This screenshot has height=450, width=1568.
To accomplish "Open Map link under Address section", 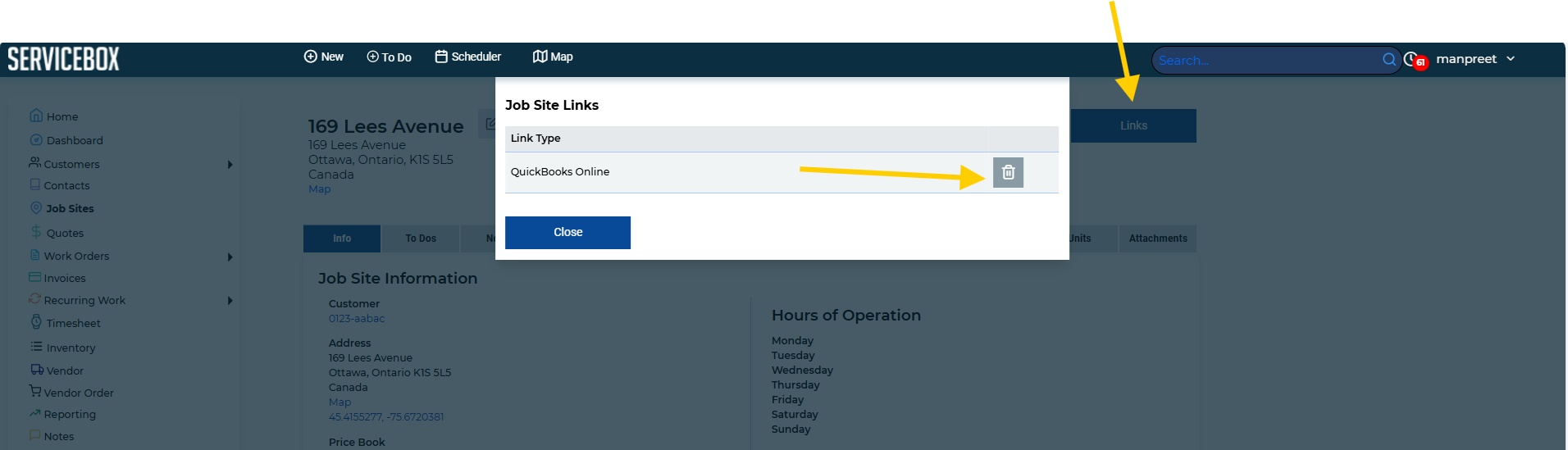I will [x=340, y=402].
